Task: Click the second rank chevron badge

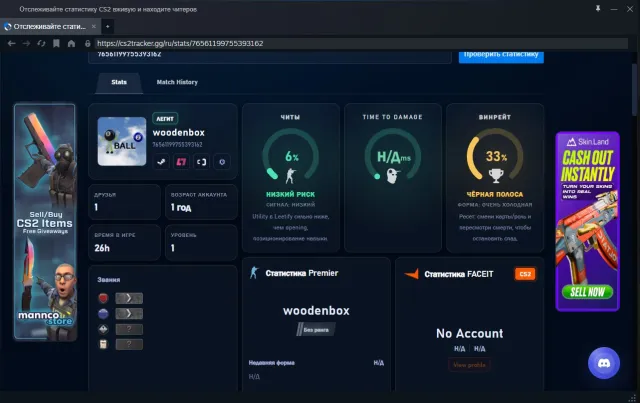Action: pos(129,314)
